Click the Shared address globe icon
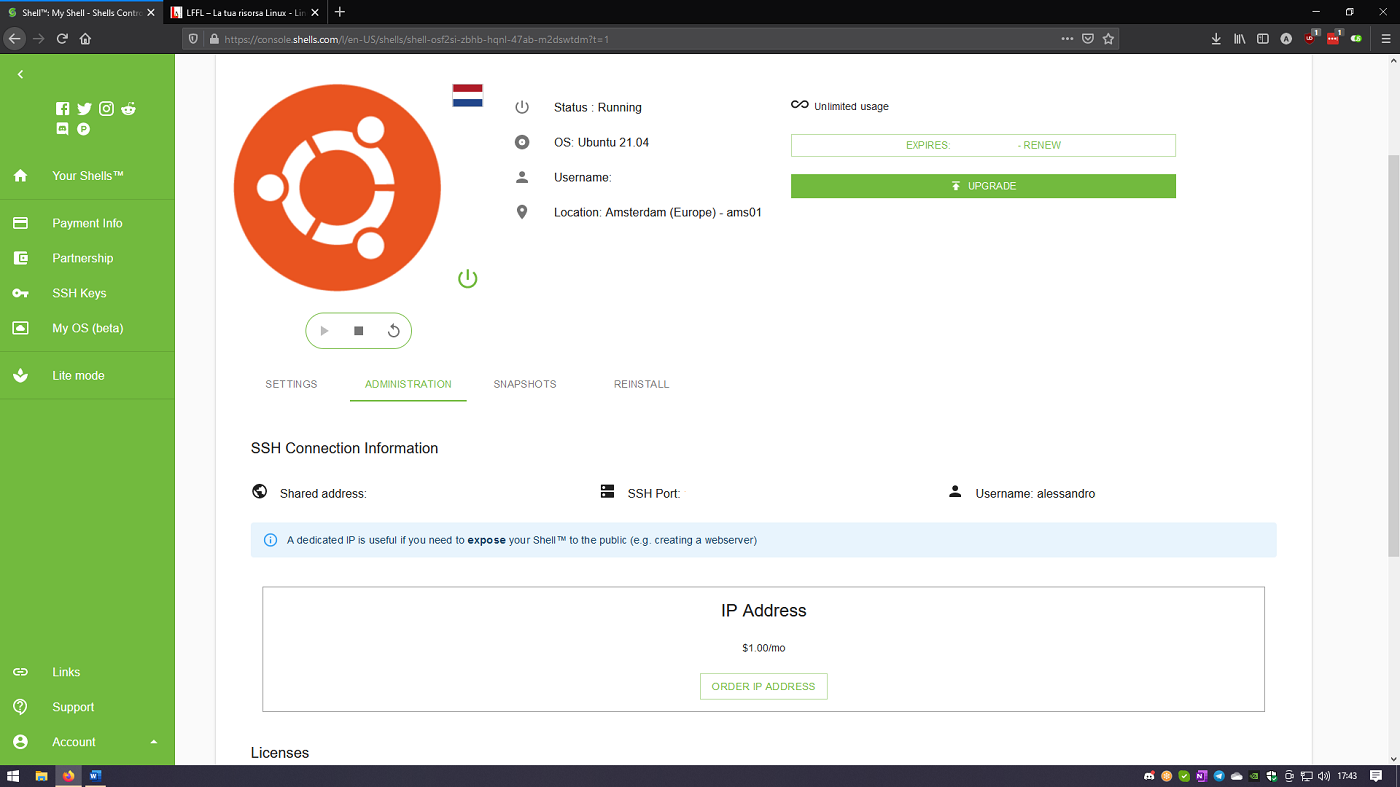Image resolution: width=1400 pixels, height=787 pixels. coord(259,491)
